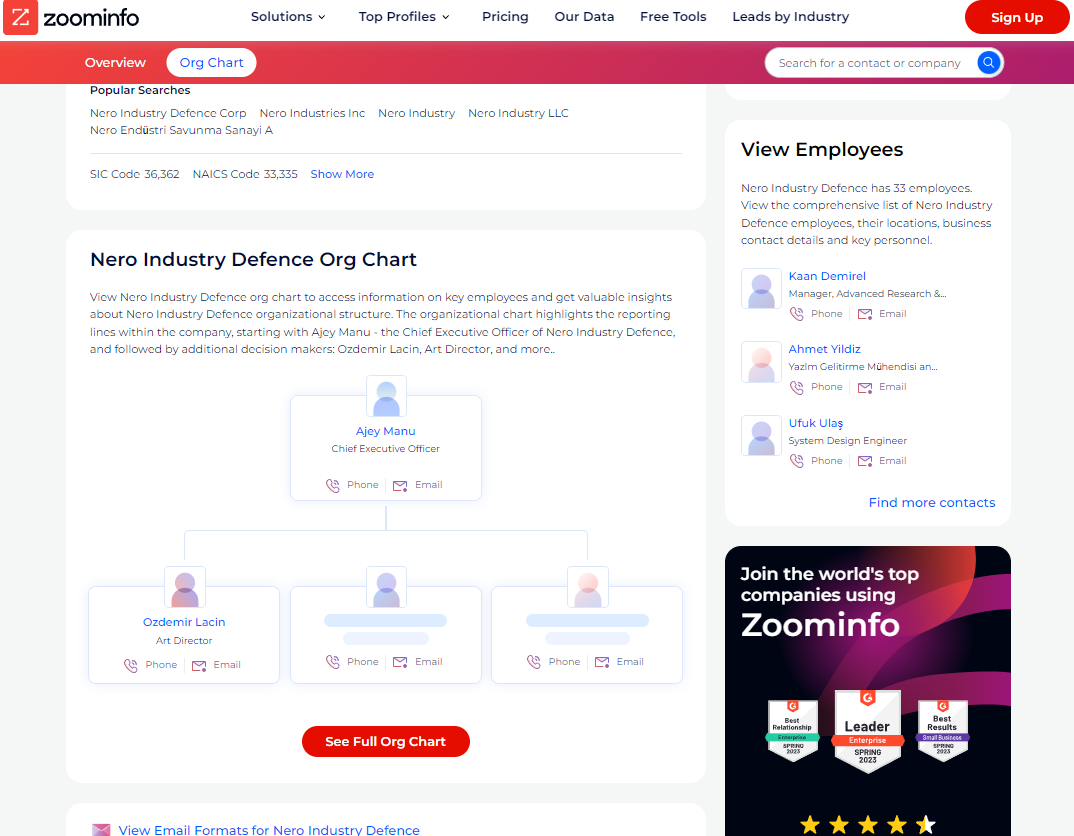Click Ozdemir Lacin's avatar in org chart

tap(185, 587)
